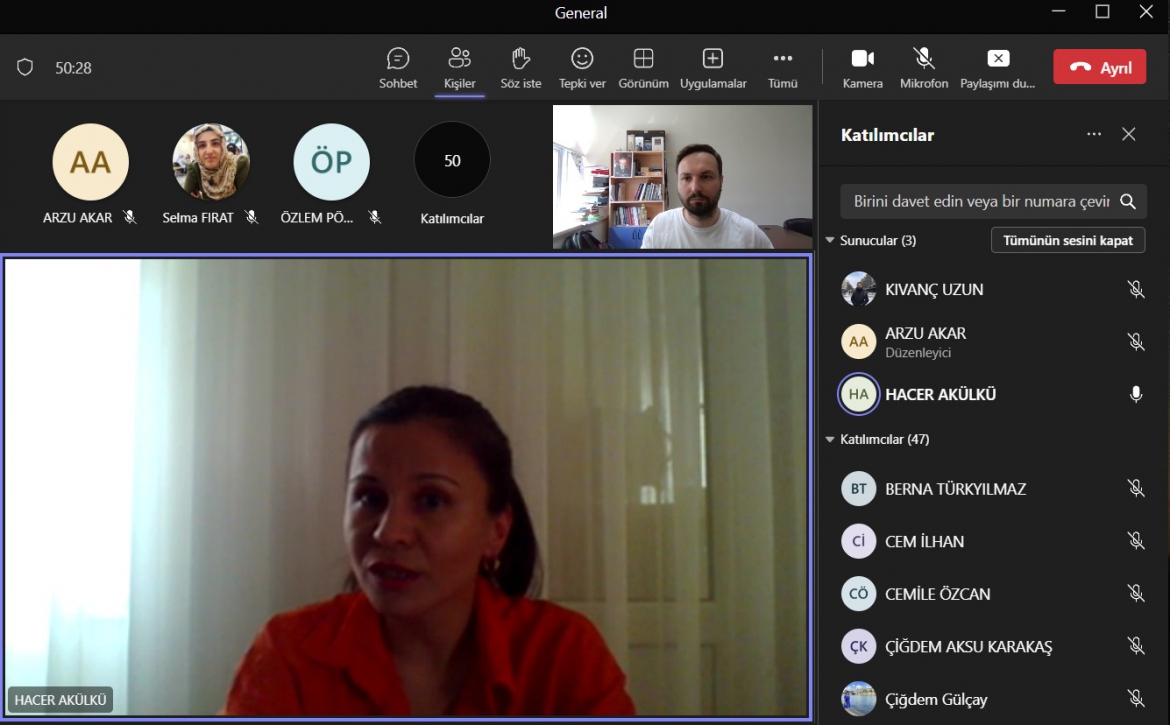Click KIVANÇ UZUN muted mic icon
The height and width of the screenshot is (725, 1170).
[x=1136, y=289]
